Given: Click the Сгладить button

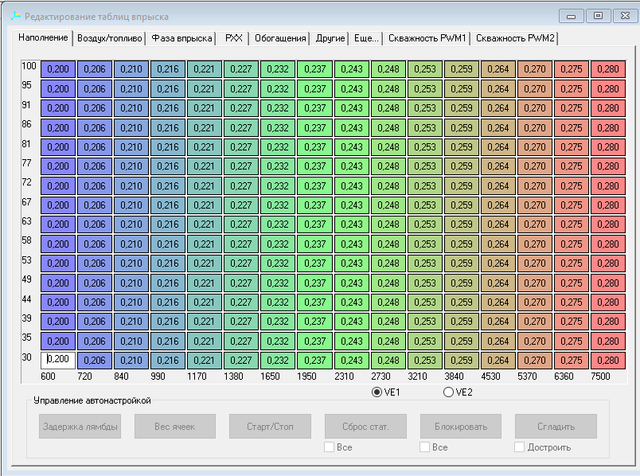Looking at the screenshot, I should pos(556,427).
